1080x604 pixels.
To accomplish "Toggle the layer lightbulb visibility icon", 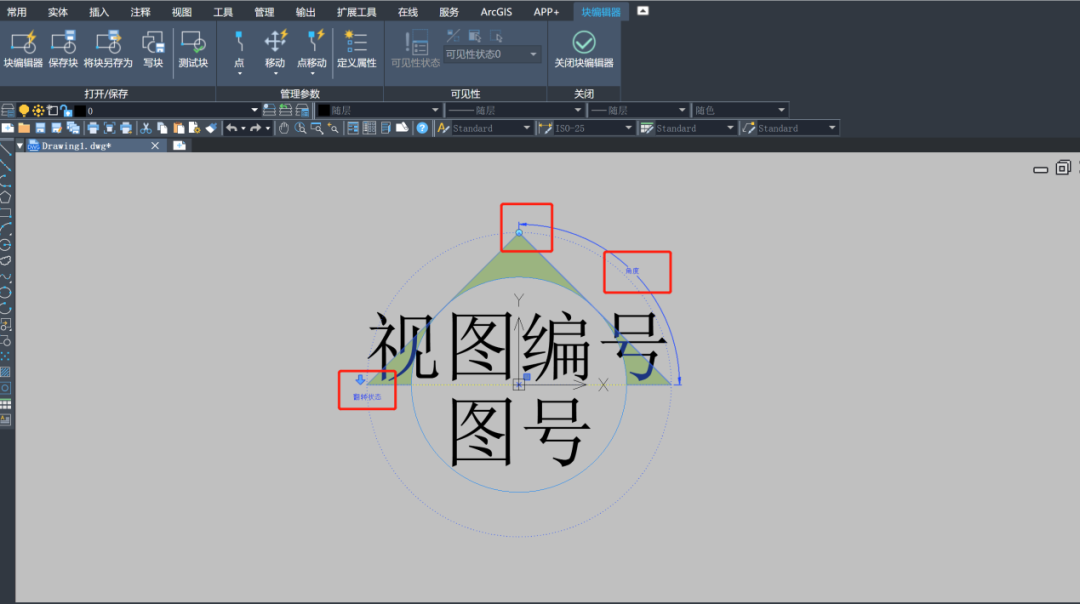I will coord(23,109).
